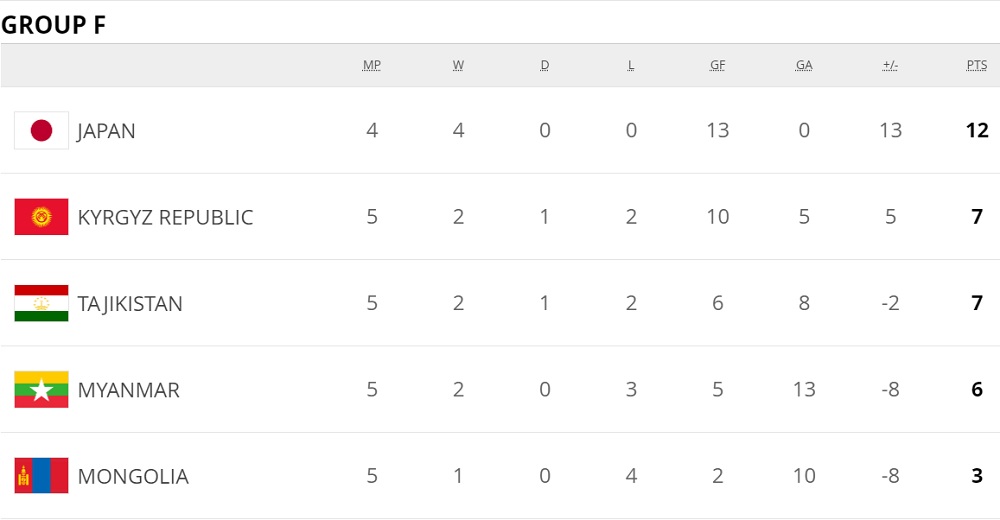Screen dimensions: 1000x520
Task: Click the Japan flag icon
Action: coord(41,130)
